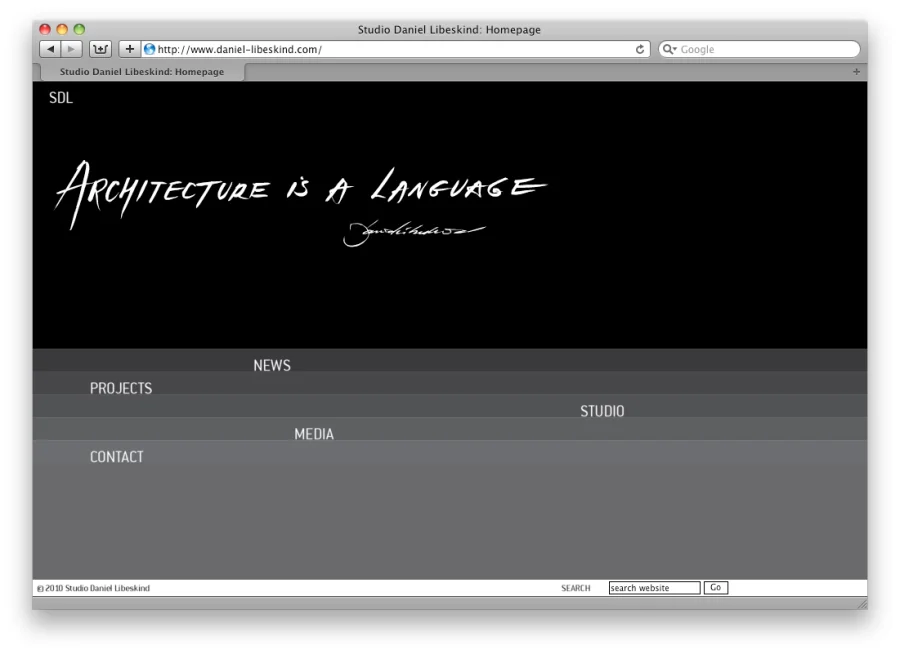The height and width of the screenshot is (654, 900).
Task: Open the Top Sites toolbar button
Action: [x=101, y=49]
